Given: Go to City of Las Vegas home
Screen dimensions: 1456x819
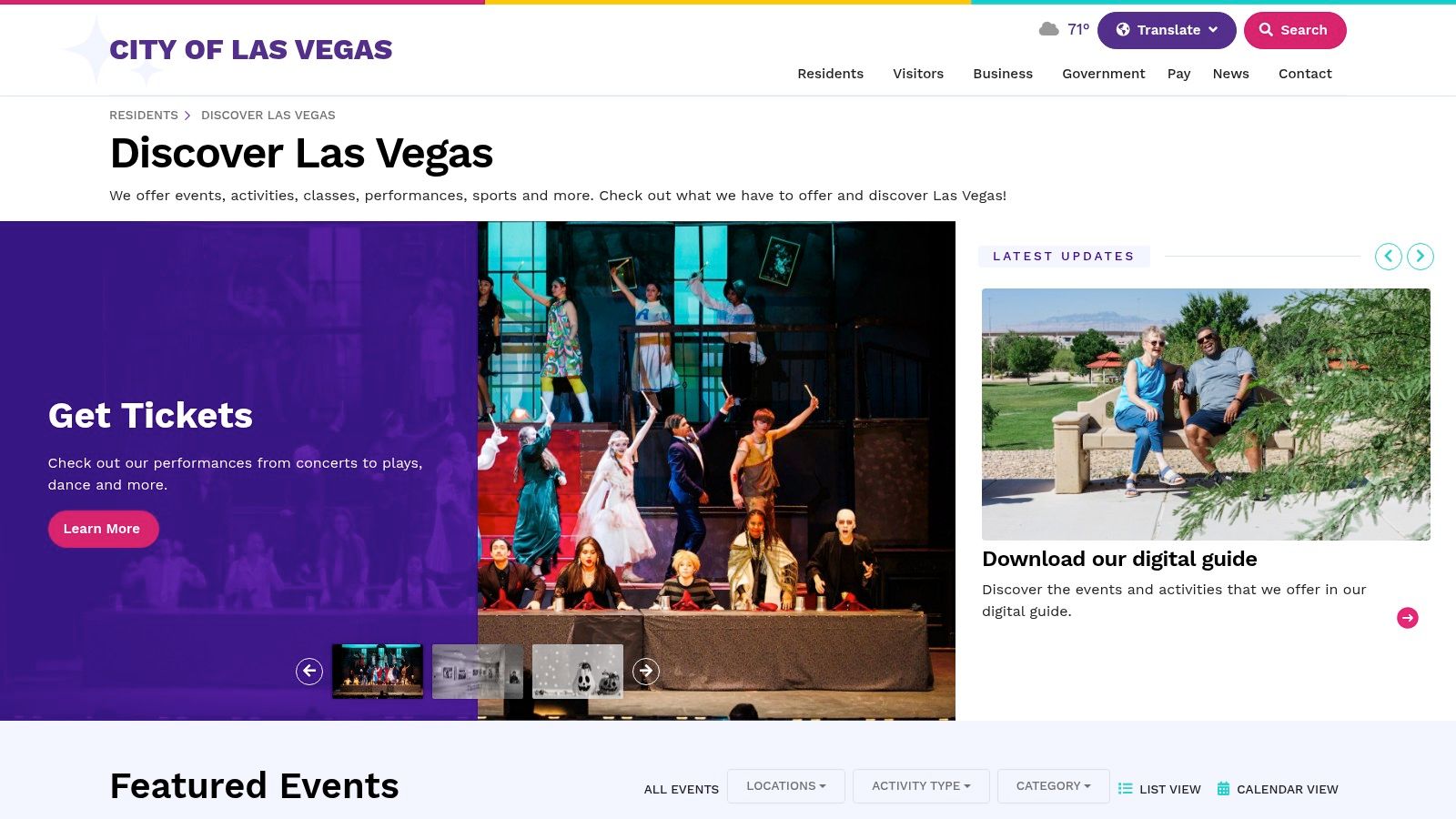Looking at the screenshot, I should pos(251,50).
